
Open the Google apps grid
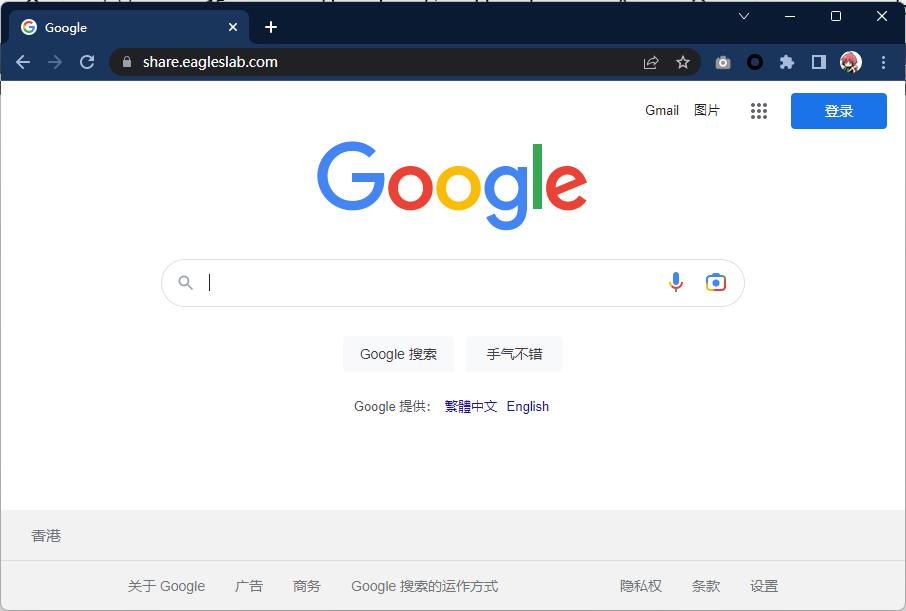(759, 111)
